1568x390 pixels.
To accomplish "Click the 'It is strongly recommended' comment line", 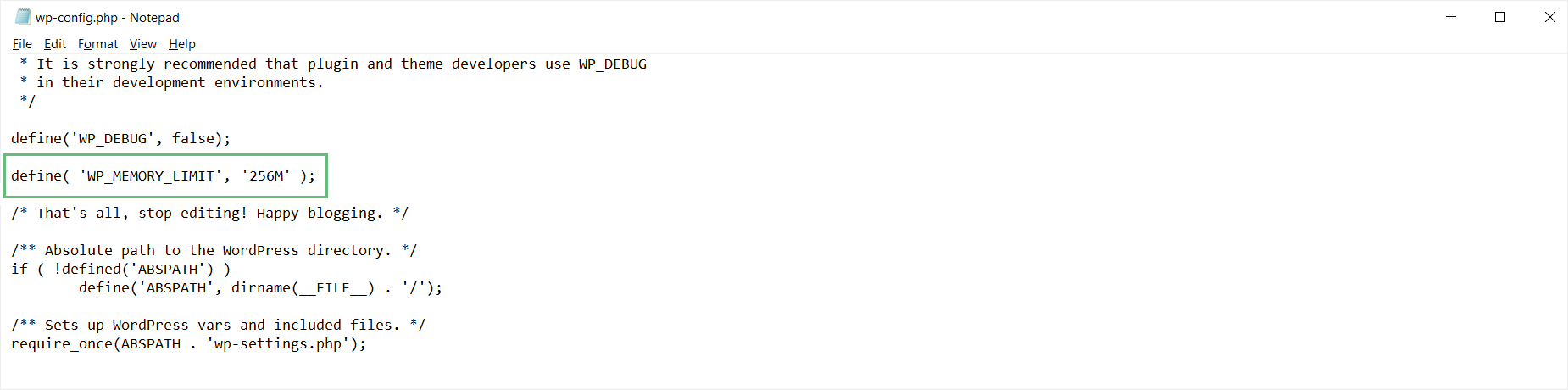I will [x=333, y=64].
